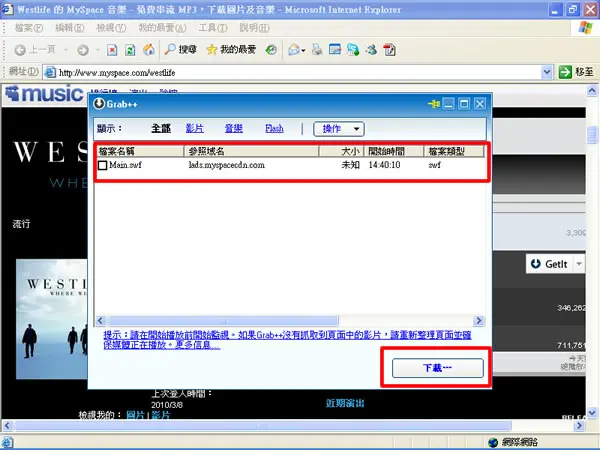The width and height of the screenshot is (600, 450).
Task: Click the Print icon in toolbar
Action: [x=316, y=50]
